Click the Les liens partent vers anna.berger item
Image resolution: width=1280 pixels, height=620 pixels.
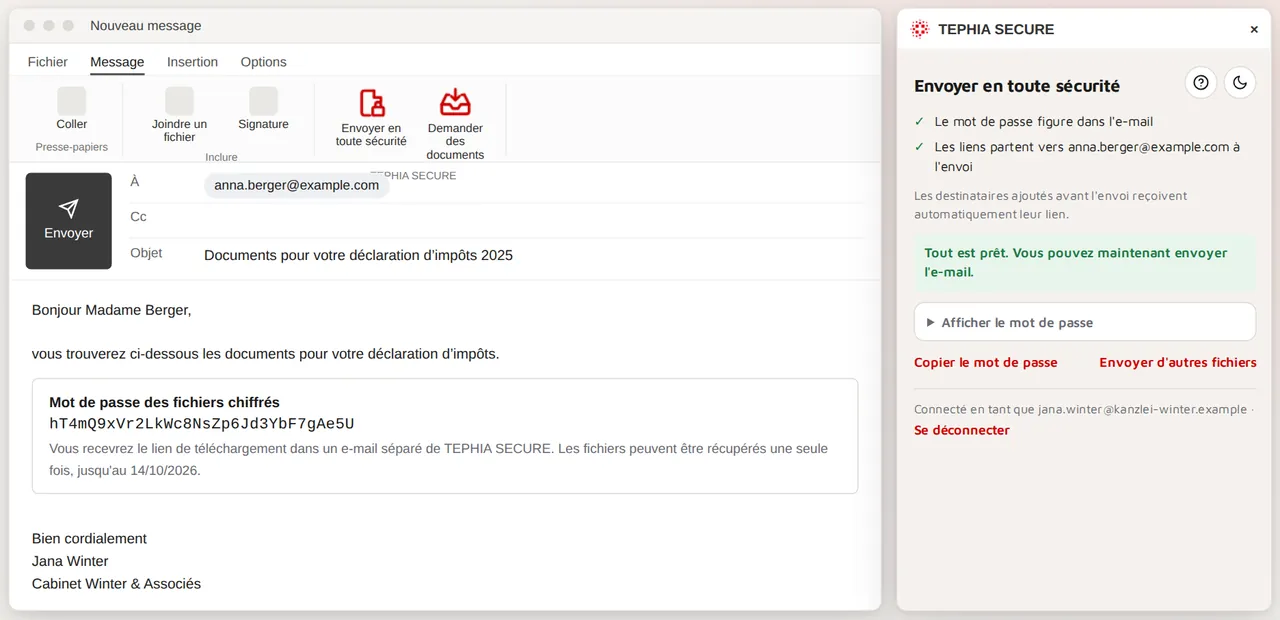[1087, 157]
